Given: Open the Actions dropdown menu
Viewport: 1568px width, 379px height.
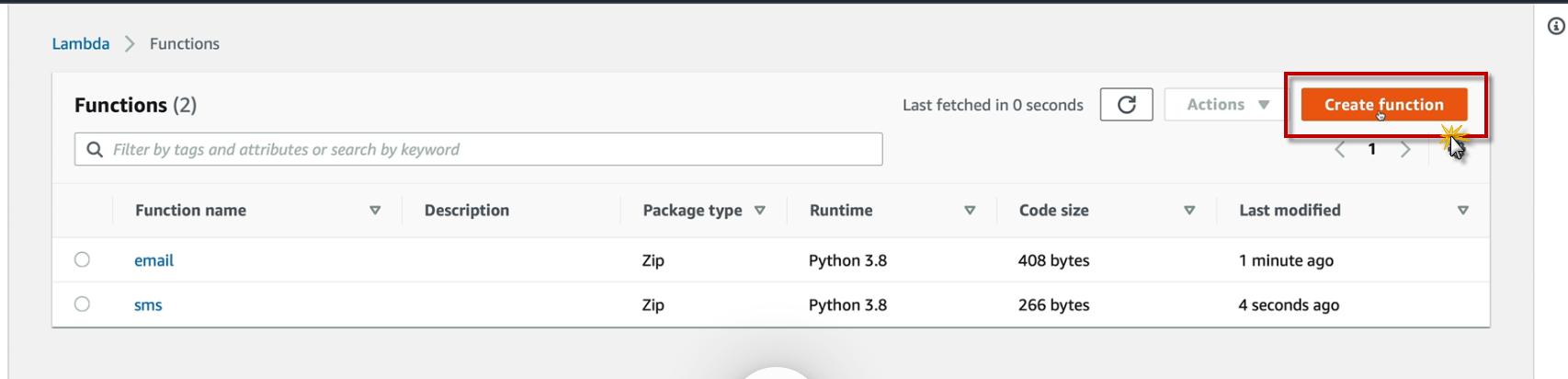Looking at the screenshot, I should pos(1227,105).
